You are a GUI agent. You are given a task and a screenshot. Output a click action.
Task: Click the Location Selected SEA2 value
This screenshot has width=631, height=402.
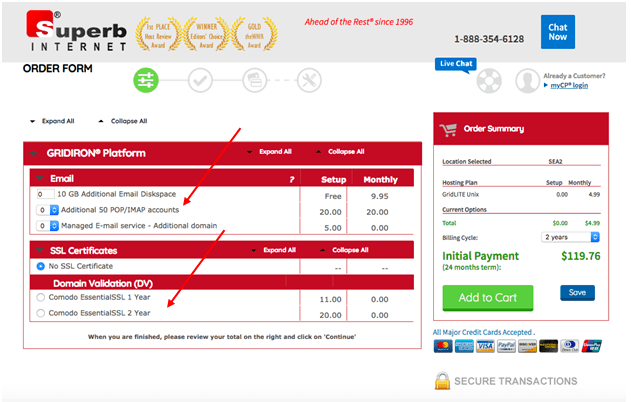click(x=555, y=161)
